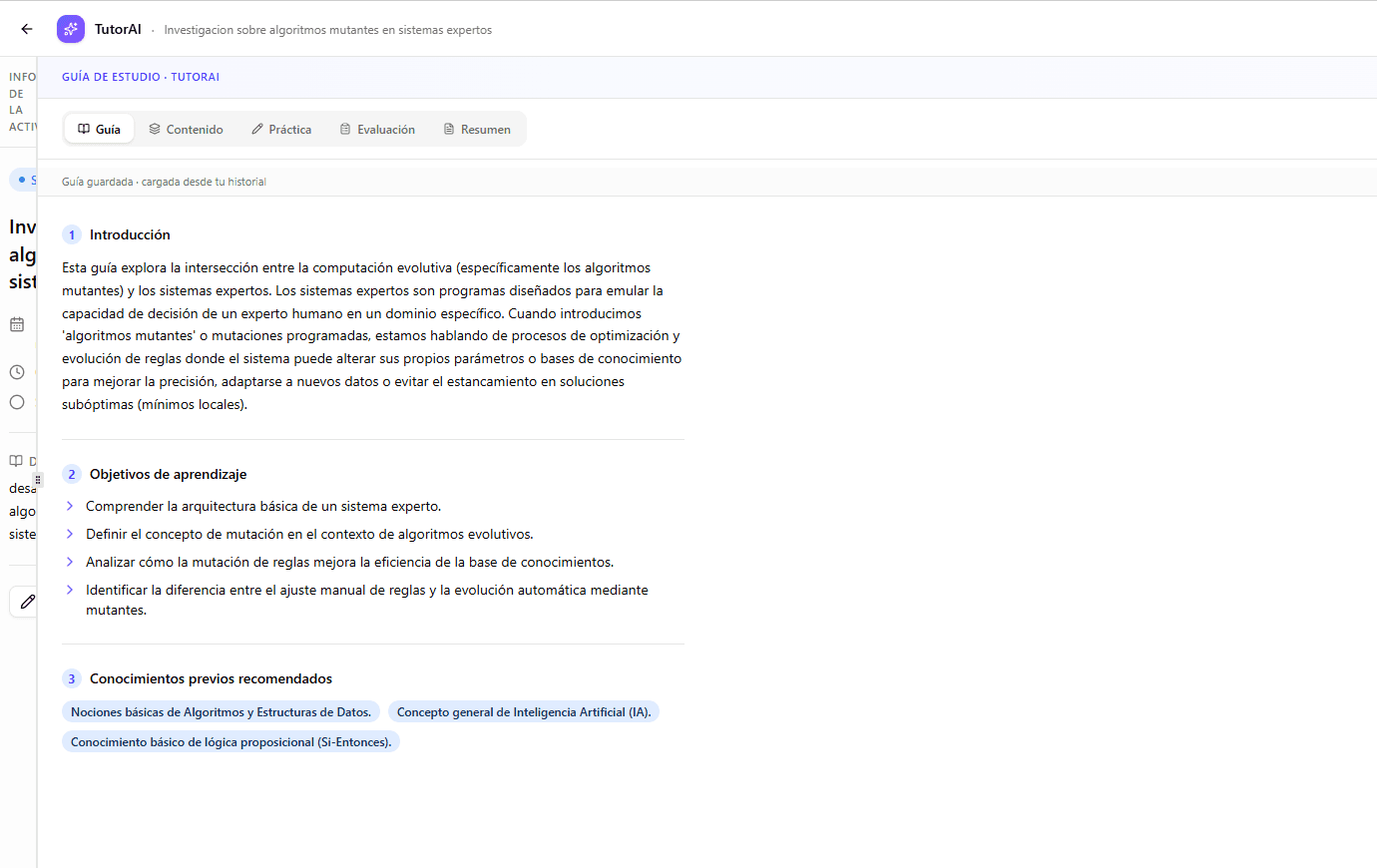Click chevron beside 'Comprender la arquitectura básica'
Viewport: 1377px width, 868px height.
tap(70, 506)
